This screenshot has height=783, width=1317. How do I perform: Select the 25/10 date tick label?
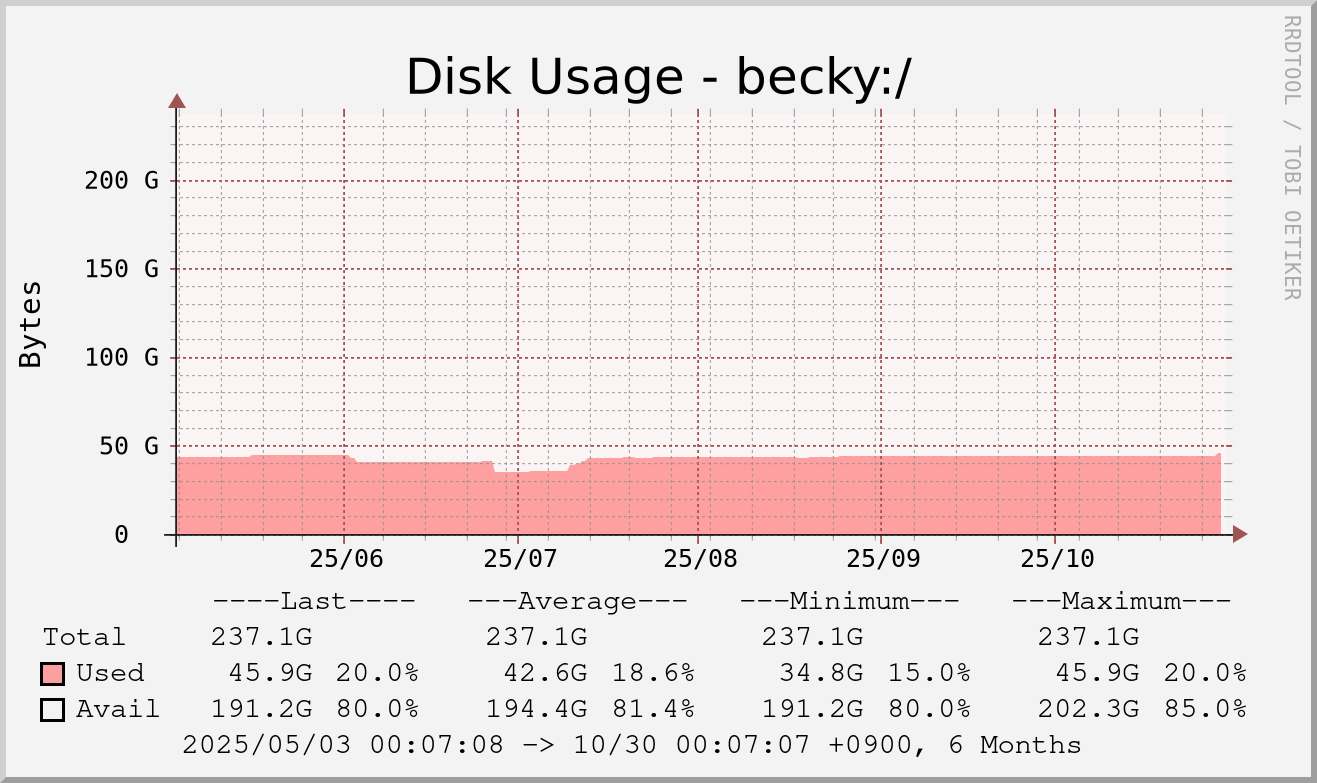pos(1057,558)
